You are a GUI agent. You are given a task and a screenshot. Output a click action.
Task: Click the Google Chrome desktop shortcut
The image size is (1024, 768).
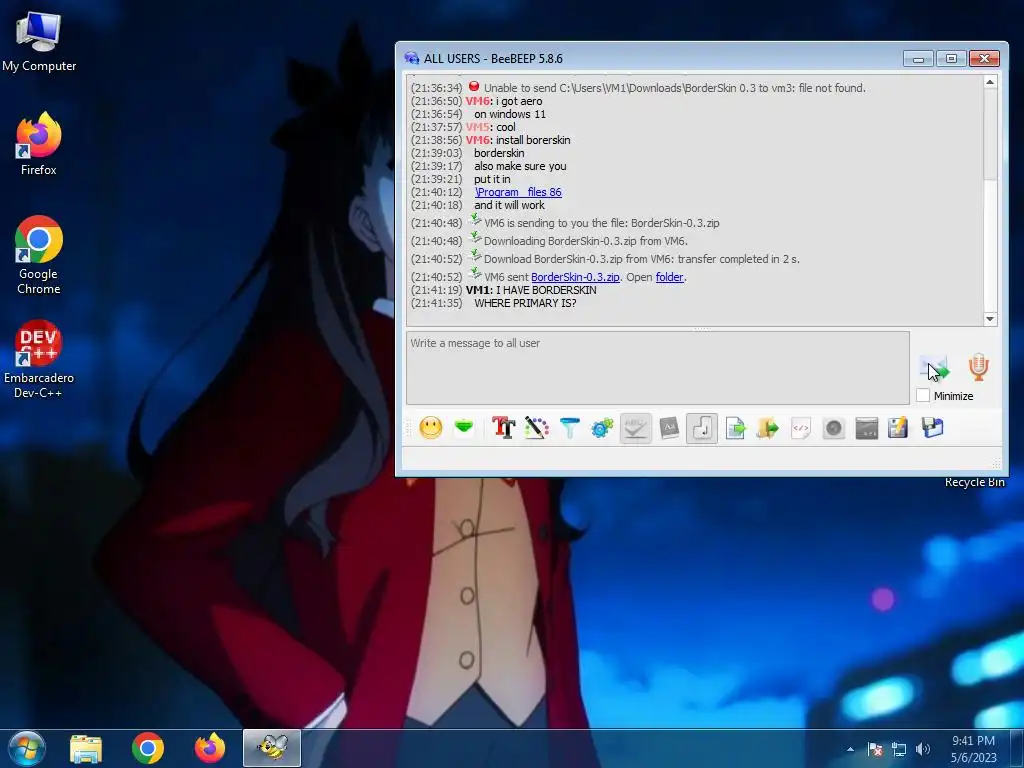[39, 255]
